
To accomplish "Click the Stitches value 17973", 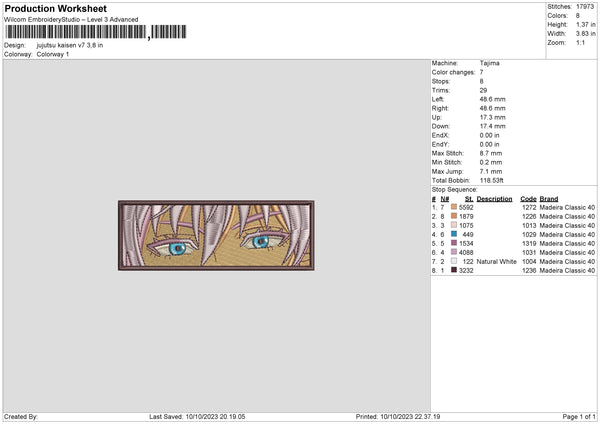I will coord(585,7).
